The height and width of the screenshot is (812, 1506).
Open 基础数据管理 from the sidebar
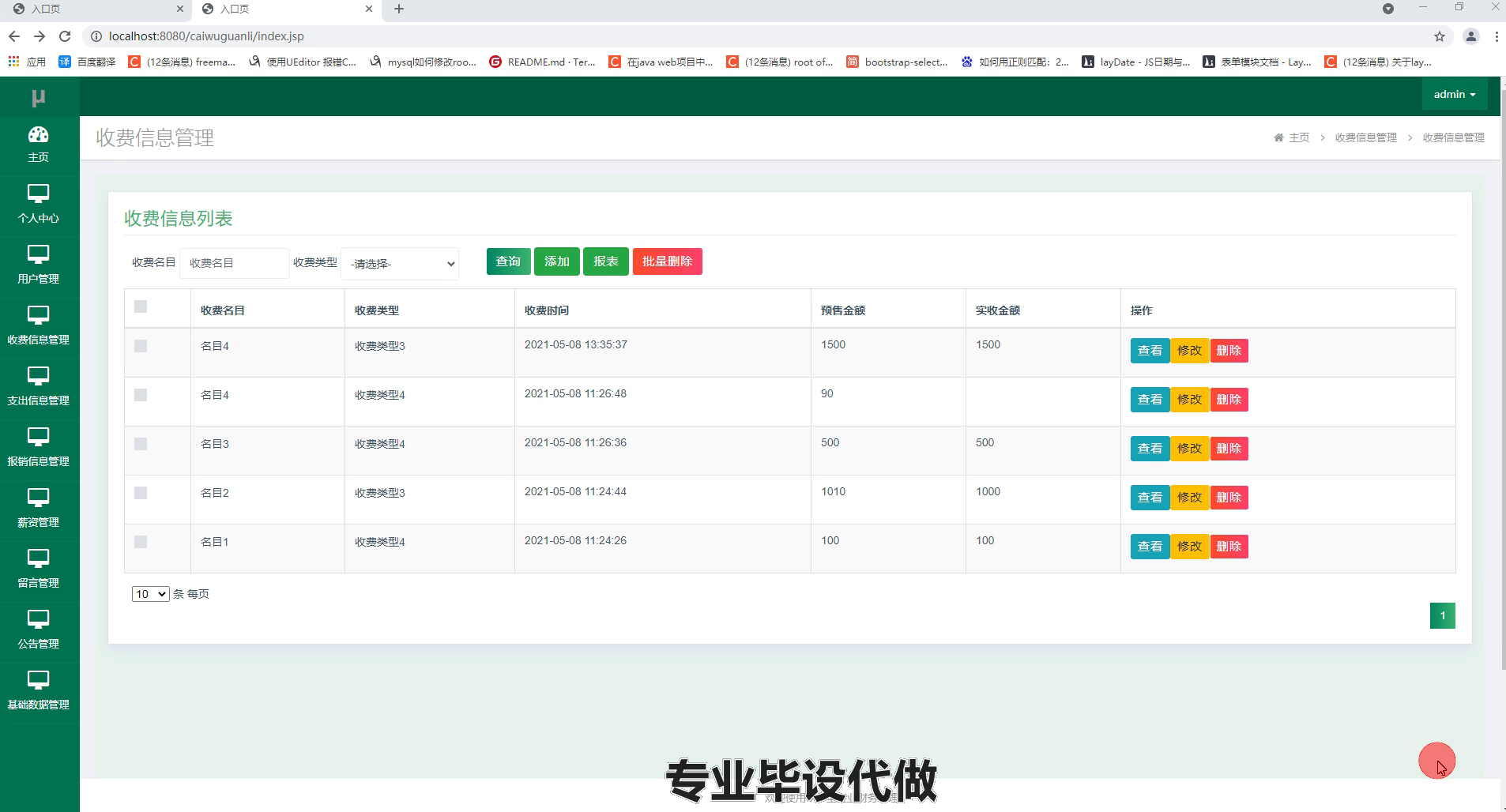(39, 690)
